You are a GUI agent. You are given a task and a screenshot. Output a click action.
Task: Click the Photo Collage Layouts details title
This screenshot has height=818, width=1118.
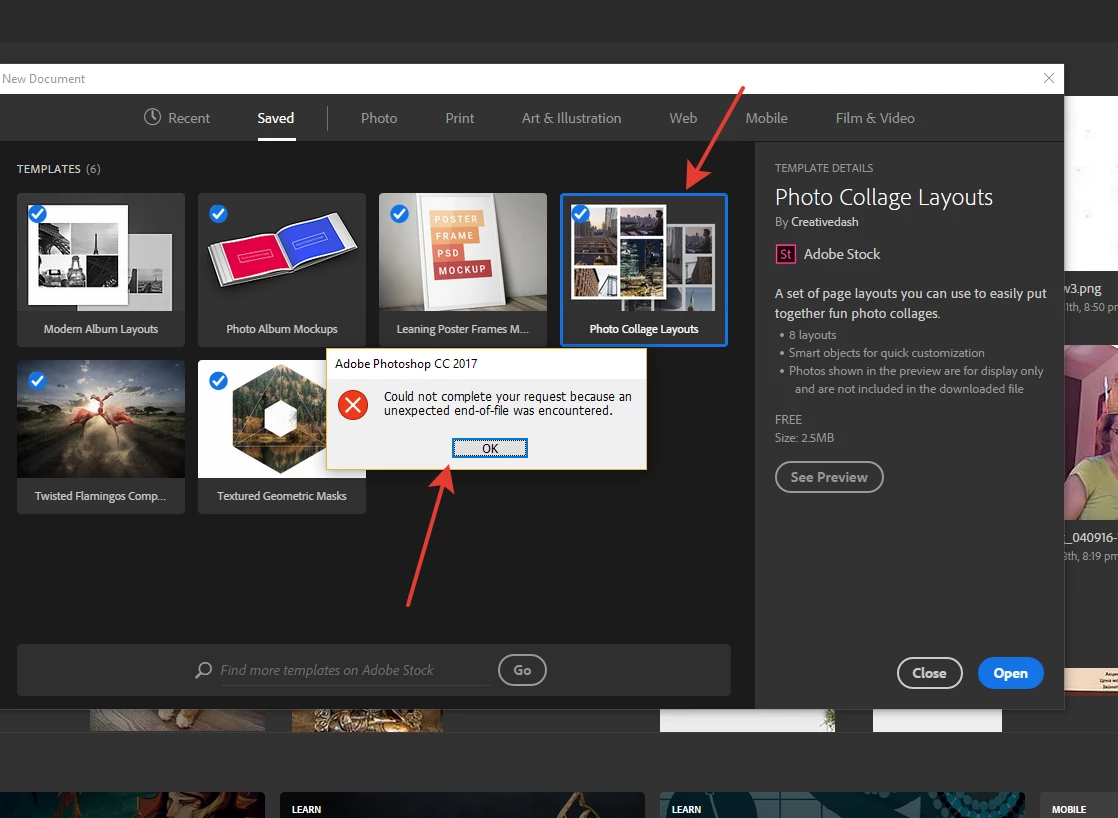click(x=883, y=197)
